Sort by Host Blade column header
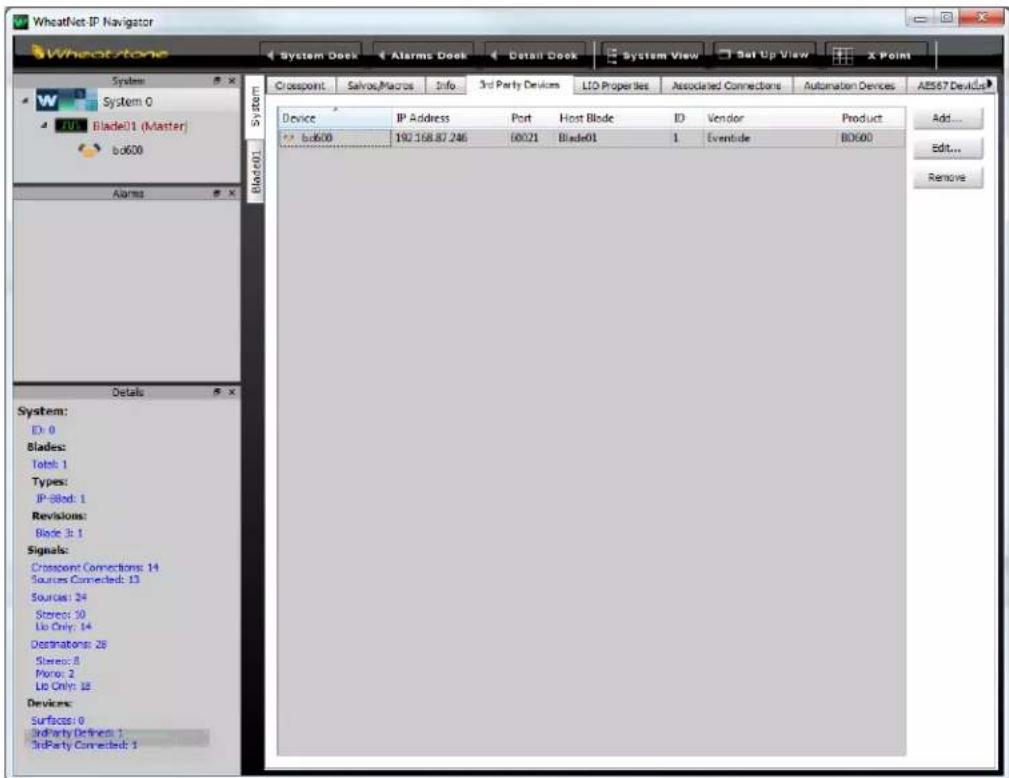Viewport: 1009px width, 778px height. tap(612, 118)
